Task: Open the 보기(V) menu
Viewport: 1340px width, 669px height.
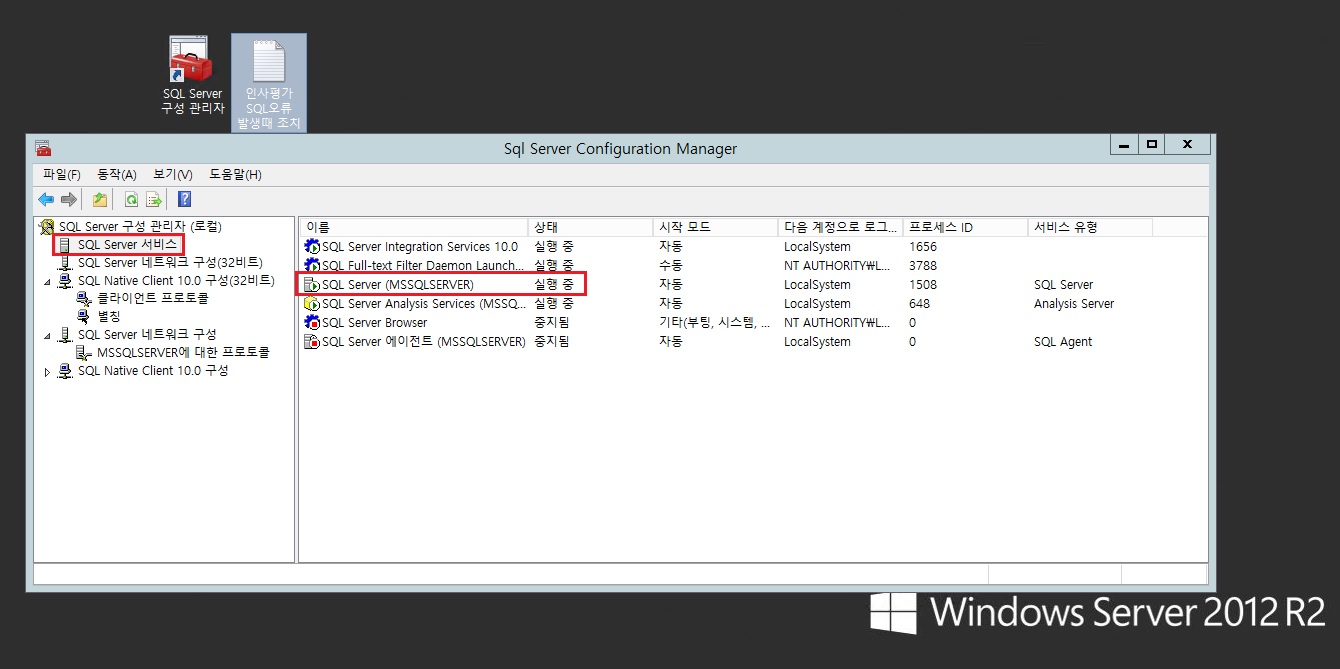Action: point(170,174)
